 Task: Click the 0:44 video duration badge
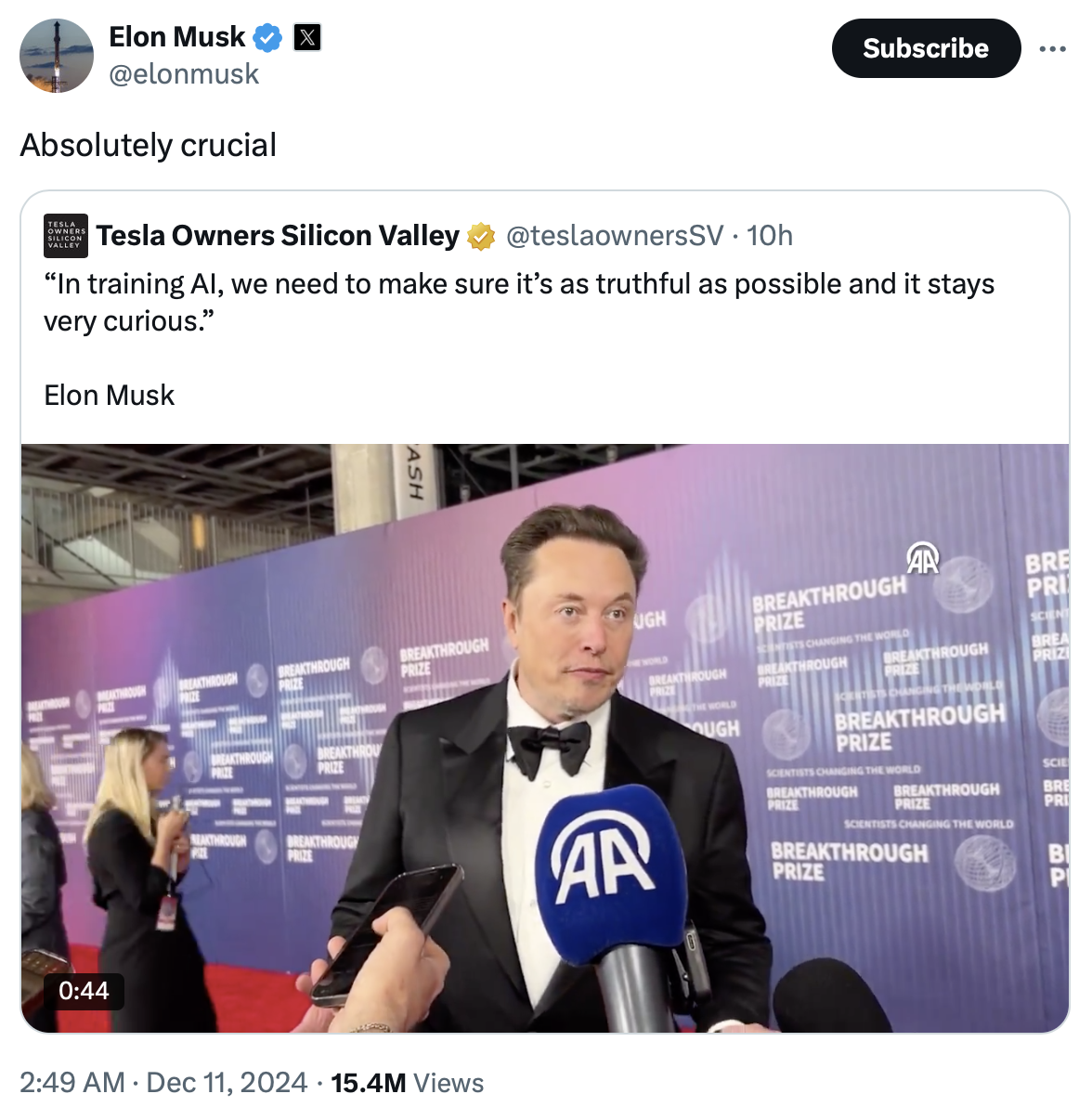[84, 991]
